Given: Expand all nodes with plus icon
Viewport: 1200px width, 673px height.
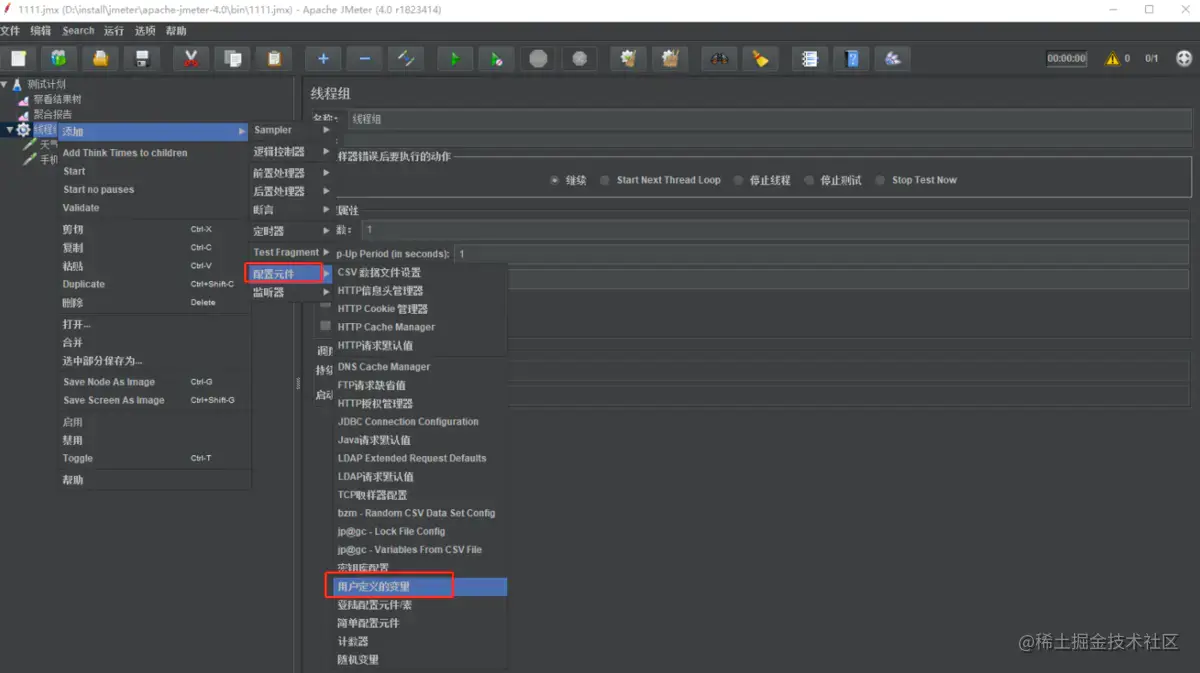Looking at the screenshot, I should [x=323, y=58].
